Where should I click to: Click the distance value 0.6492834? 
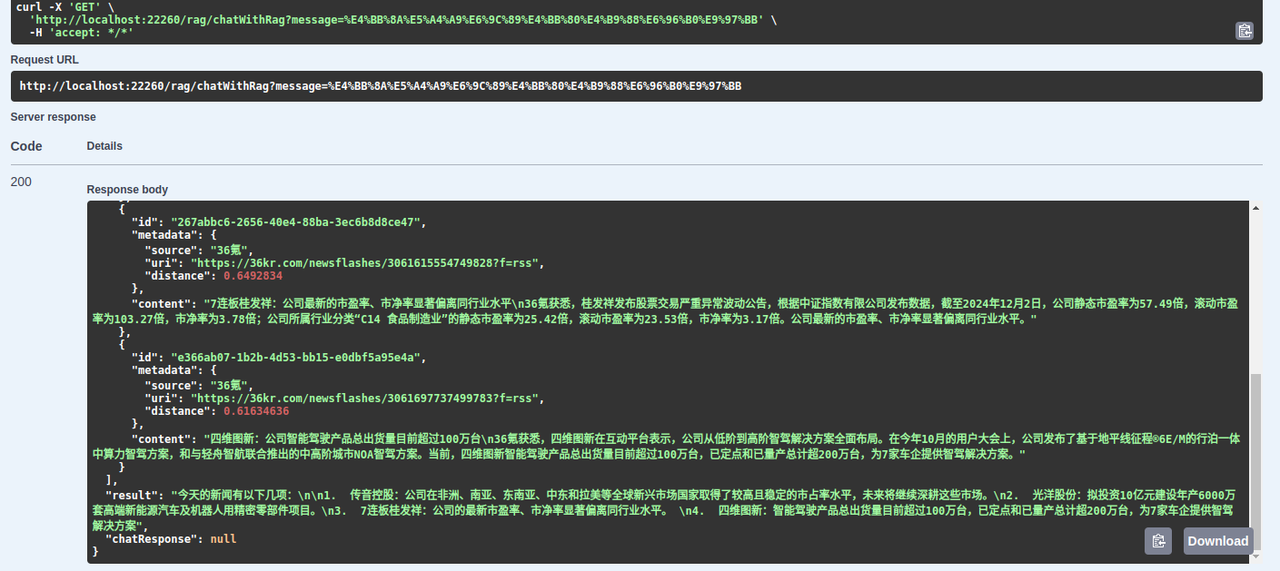coord(253,276)
